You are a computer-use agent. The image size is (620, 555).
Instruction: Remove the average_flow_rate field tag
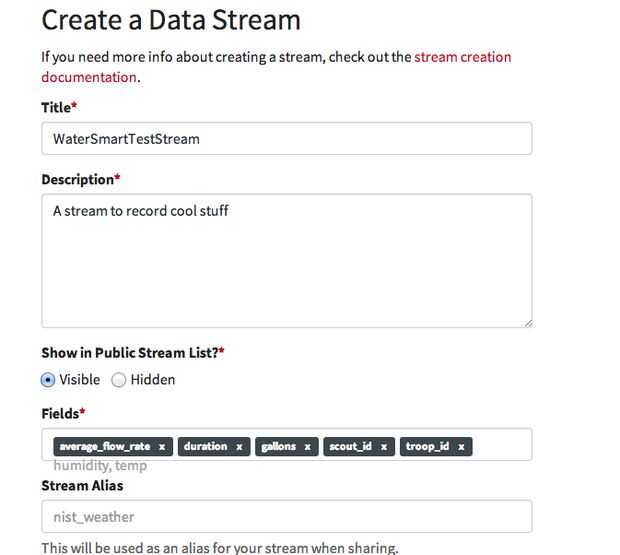pos(162,446)
